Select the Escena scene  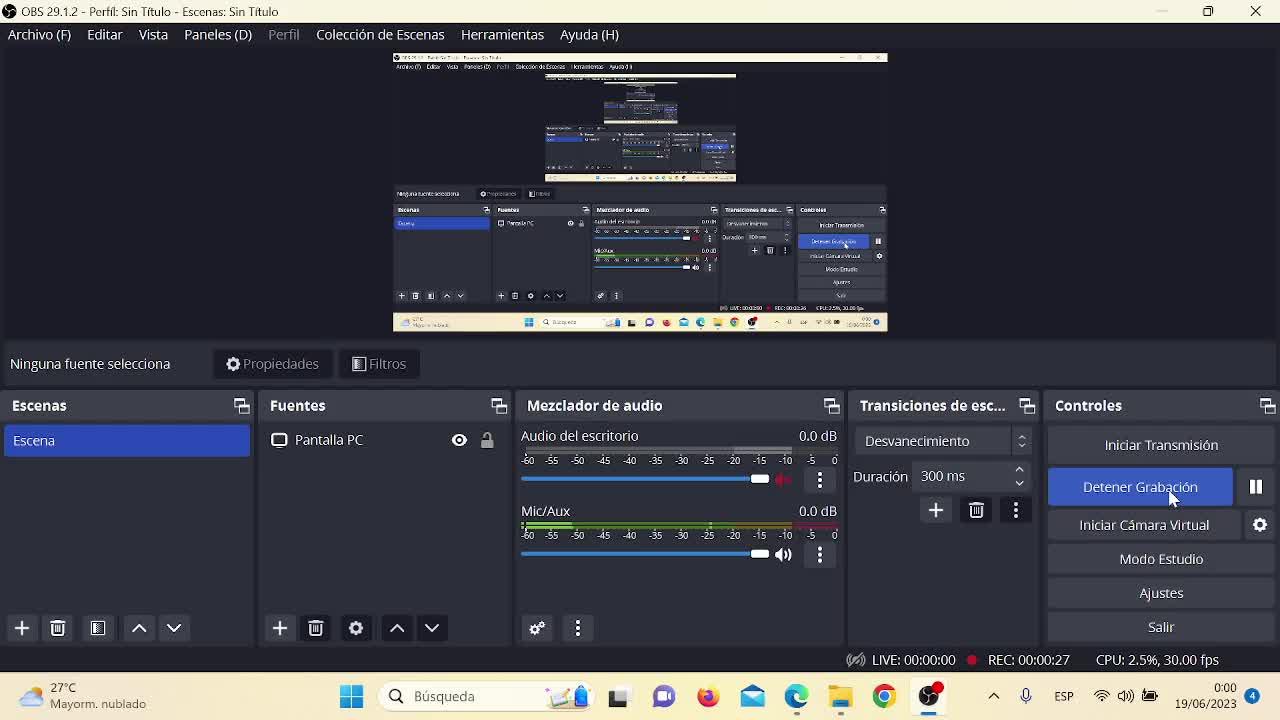pos(127,441)
